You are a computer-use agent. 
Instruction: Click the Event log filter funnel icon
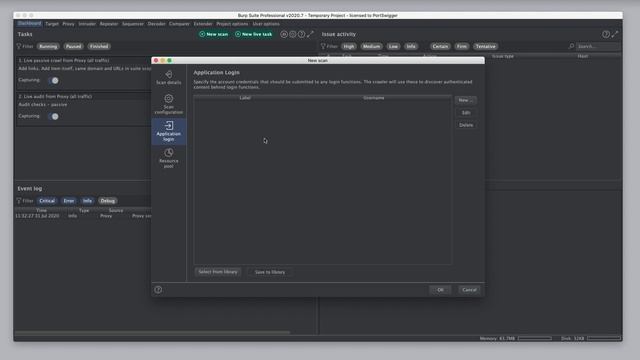[x=19, y=201]
